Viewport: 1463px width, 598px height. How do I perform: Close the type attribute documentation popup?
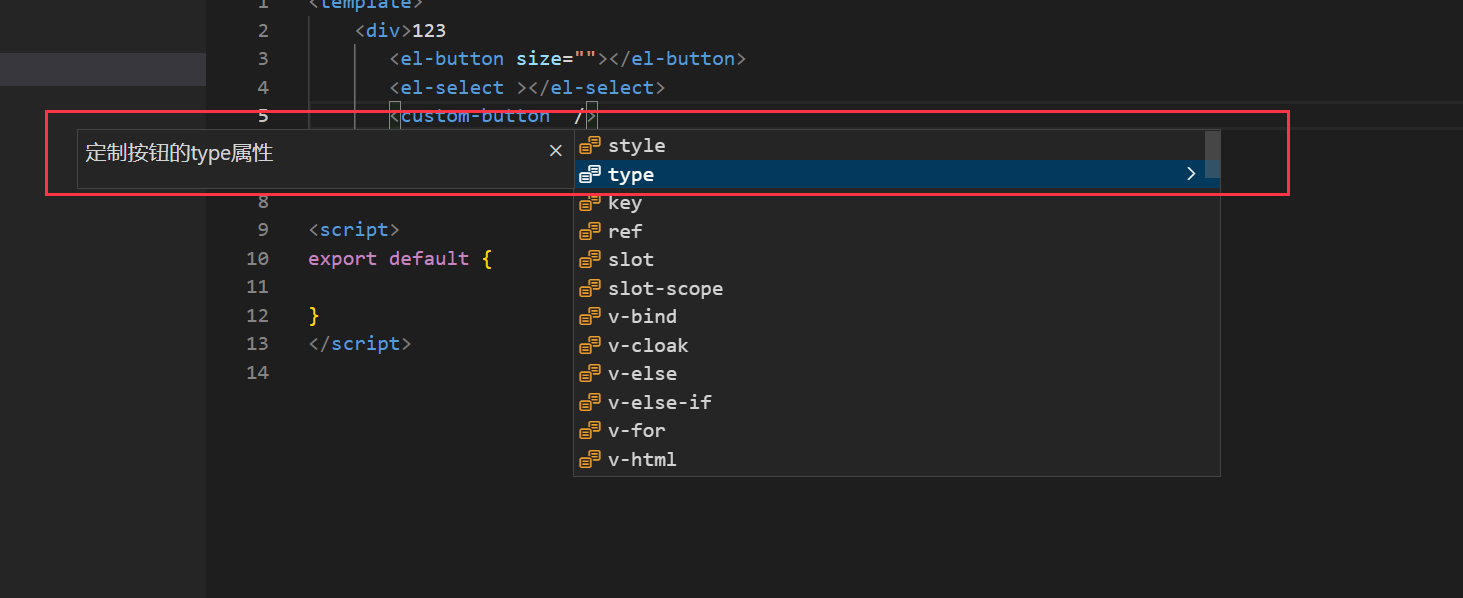(x=555, y=151)
